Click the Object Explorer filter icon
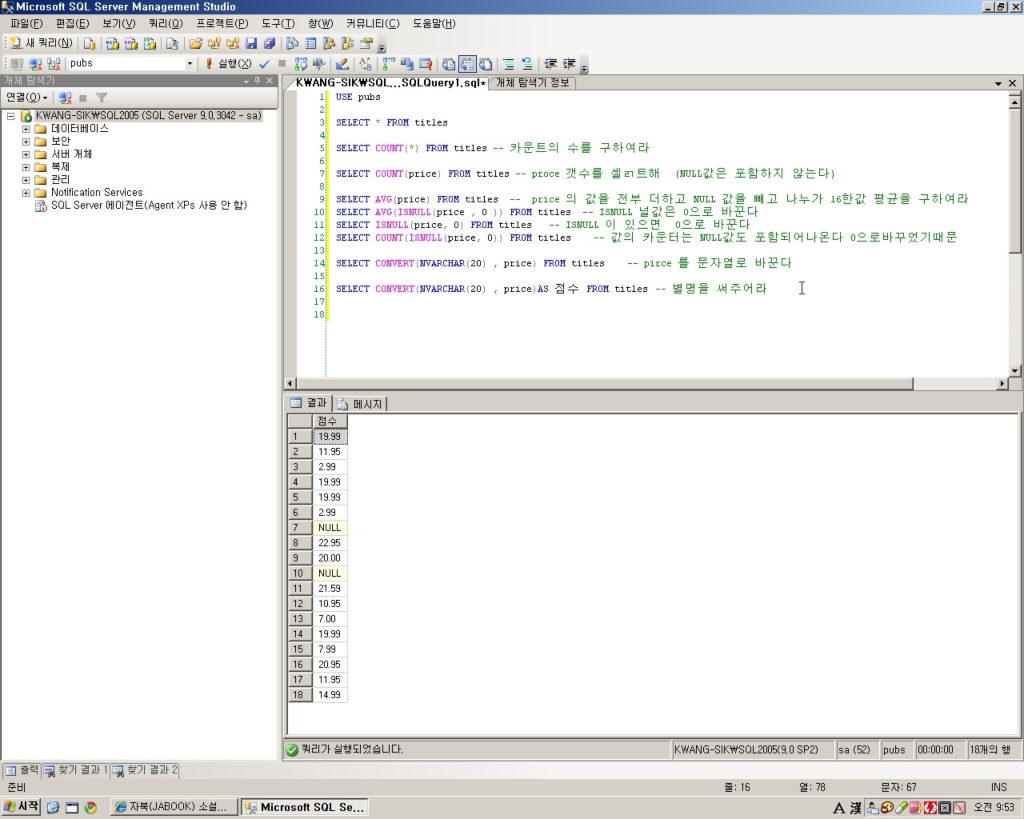The width and height of the screenshot is (1024, 819). (x=101, y=98)
